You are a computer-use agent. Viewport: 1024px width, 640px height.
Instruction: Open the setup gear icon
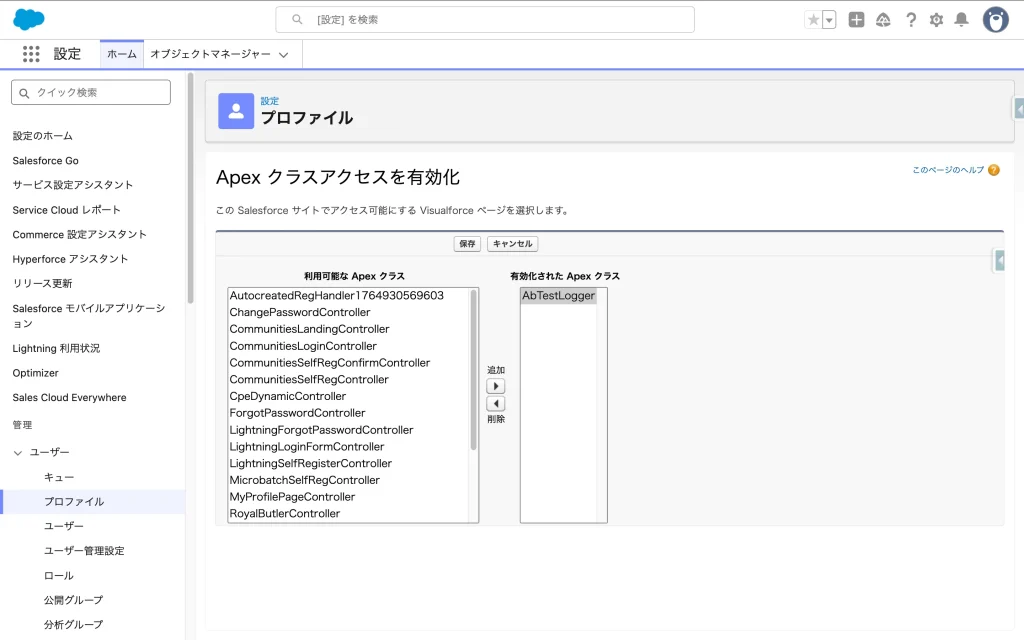coord(936,20)
